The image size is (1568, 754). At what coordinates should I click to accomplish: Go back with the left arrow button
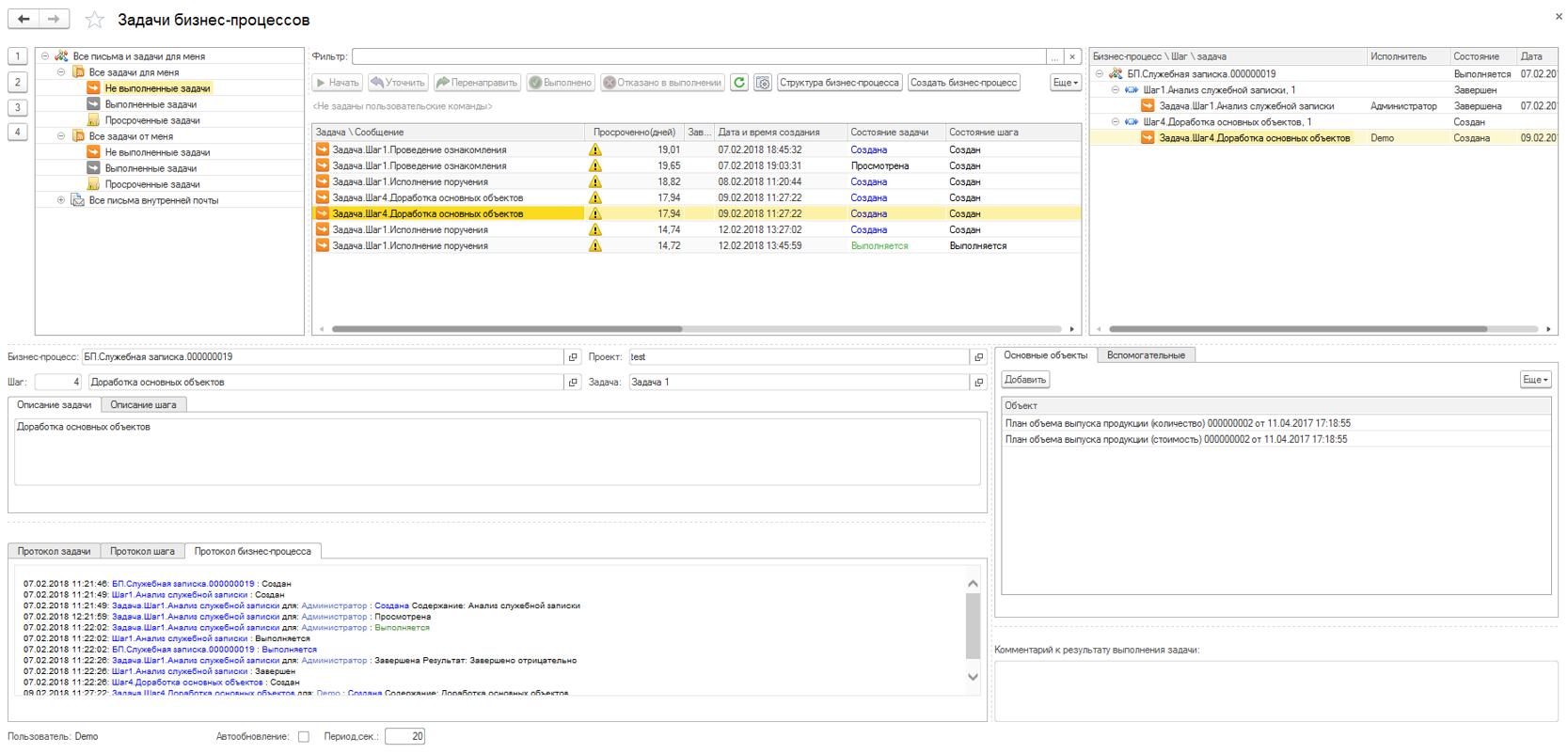point(24,19)
